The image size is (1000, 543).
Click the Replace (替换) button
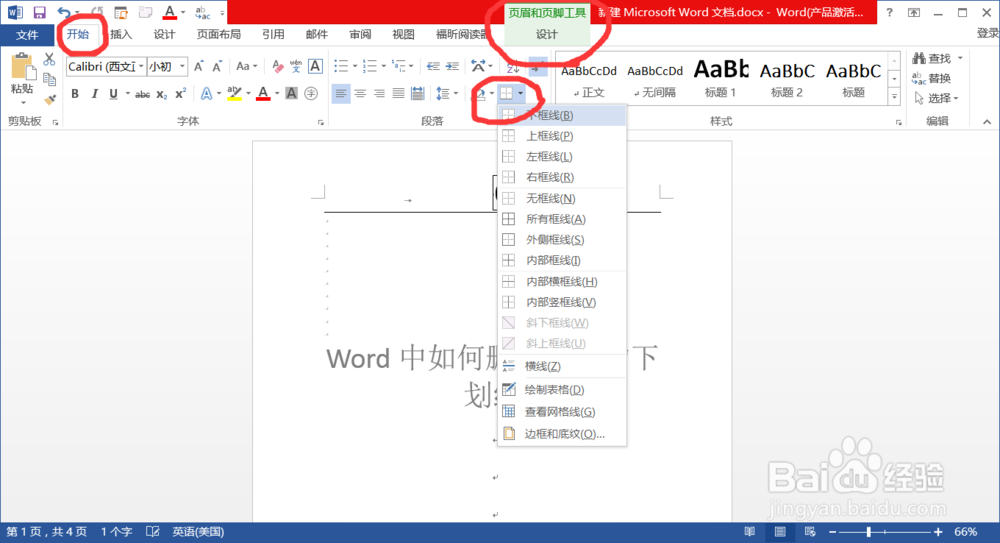point(932,78)
